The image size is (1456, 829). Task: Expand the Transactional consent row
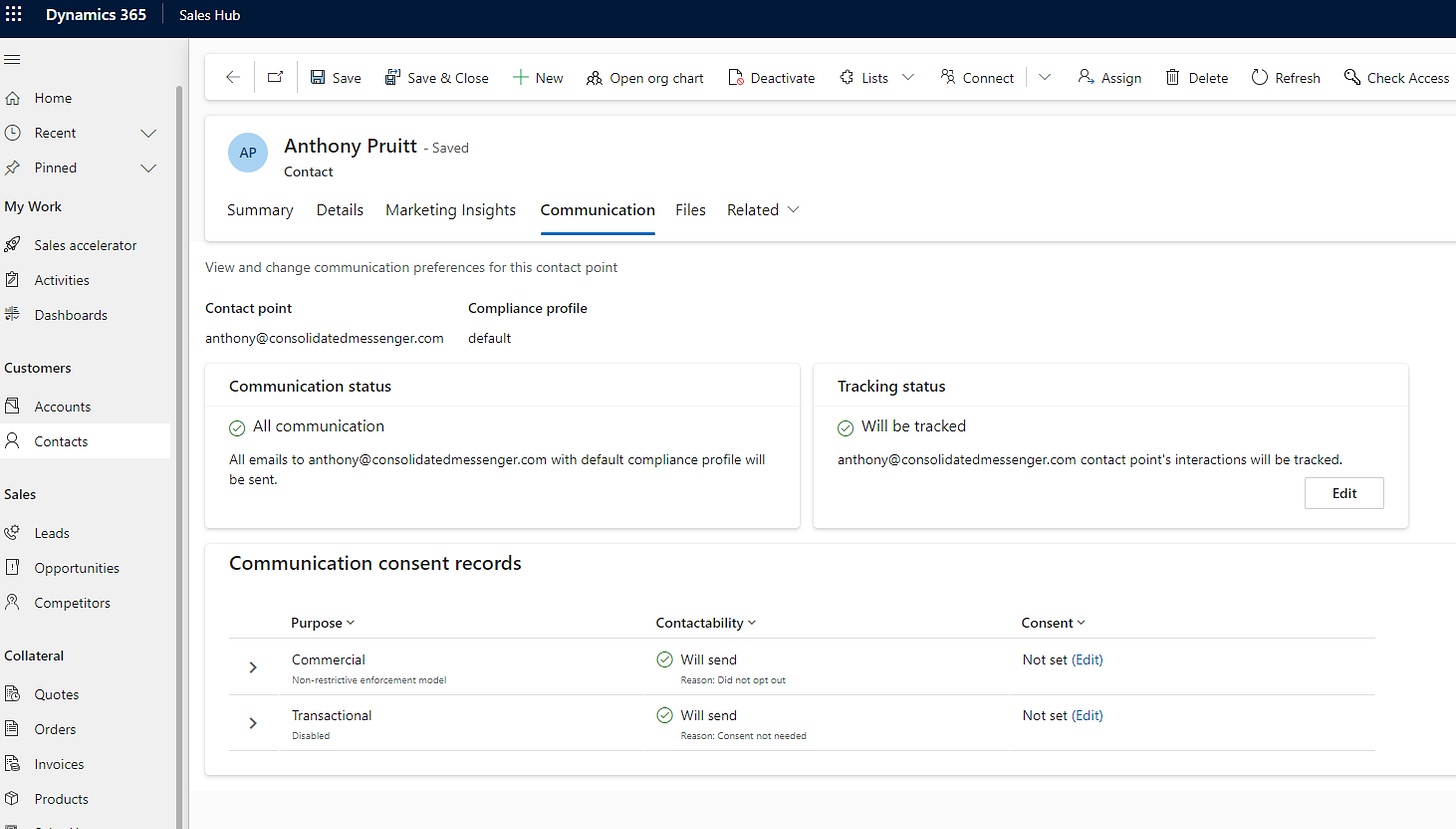tap(253, 723)
